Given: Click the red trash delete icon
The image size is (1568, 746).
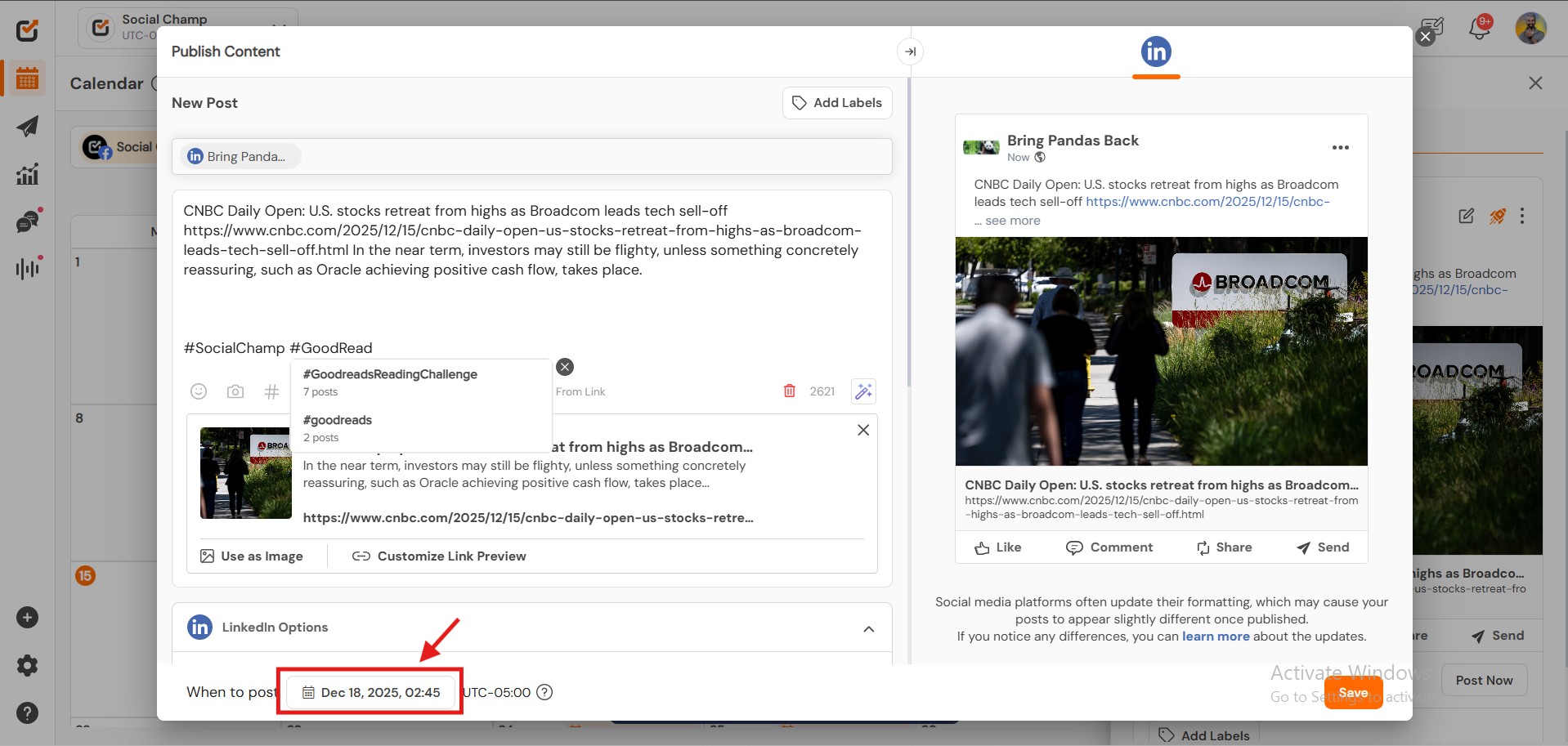Looking at the screenshot, I should tap(789, 391).
